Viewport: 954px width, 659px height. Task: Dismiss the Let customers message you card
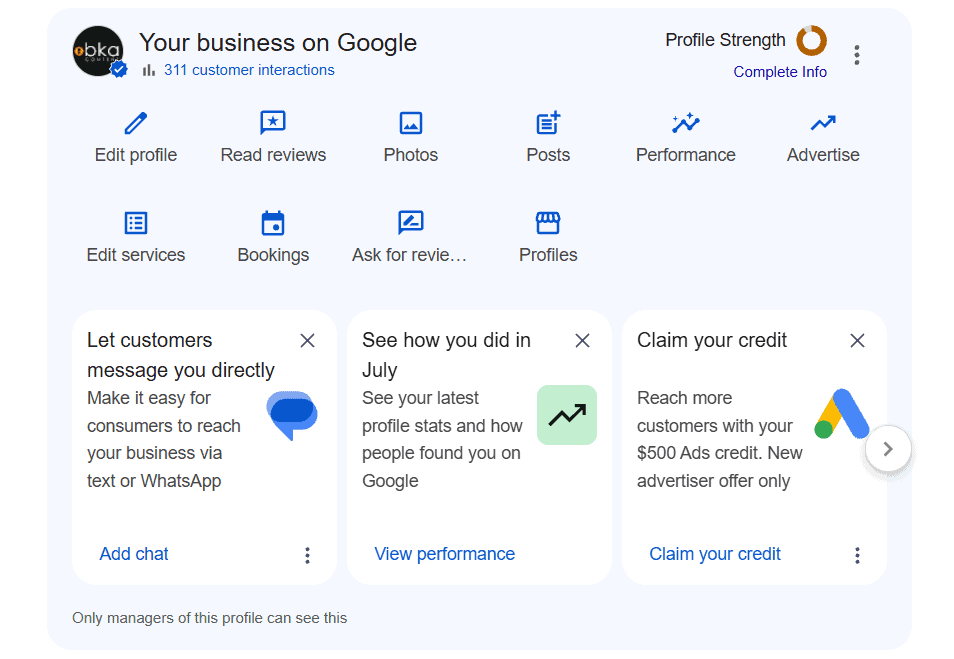(307, 341)
